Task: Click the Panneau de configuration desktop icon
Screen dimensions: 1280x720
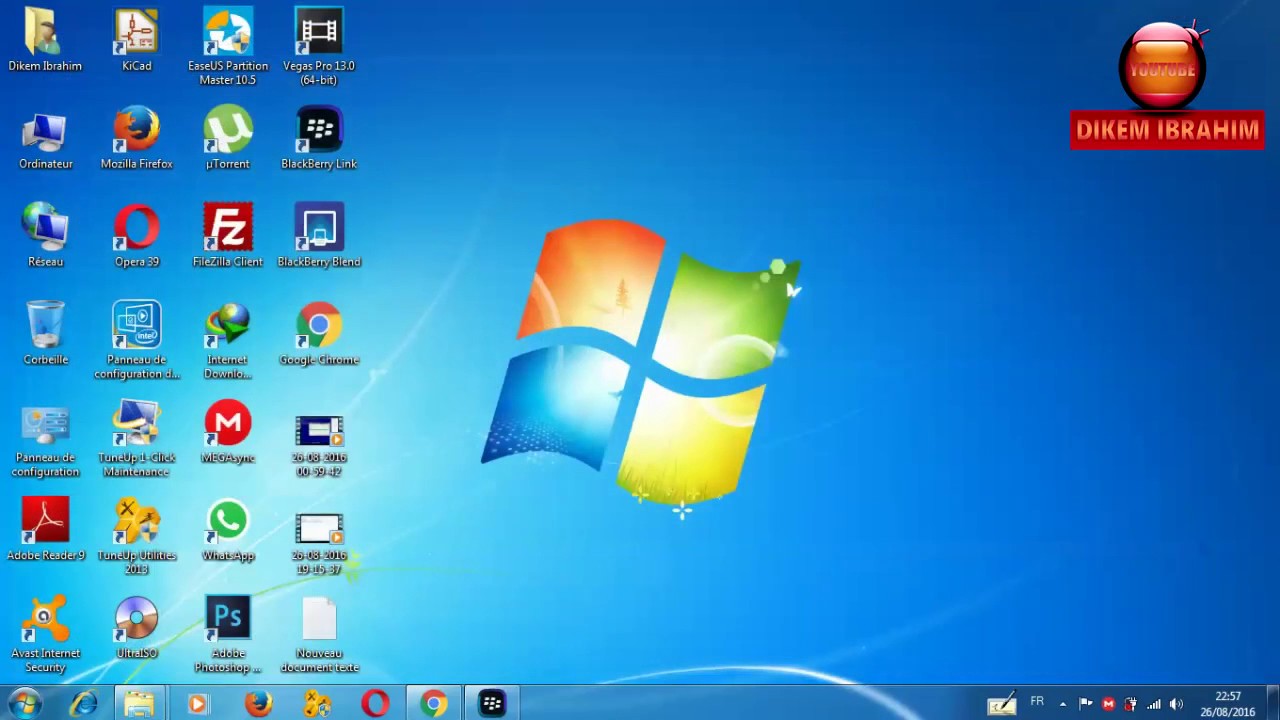Action: point(45,440)
